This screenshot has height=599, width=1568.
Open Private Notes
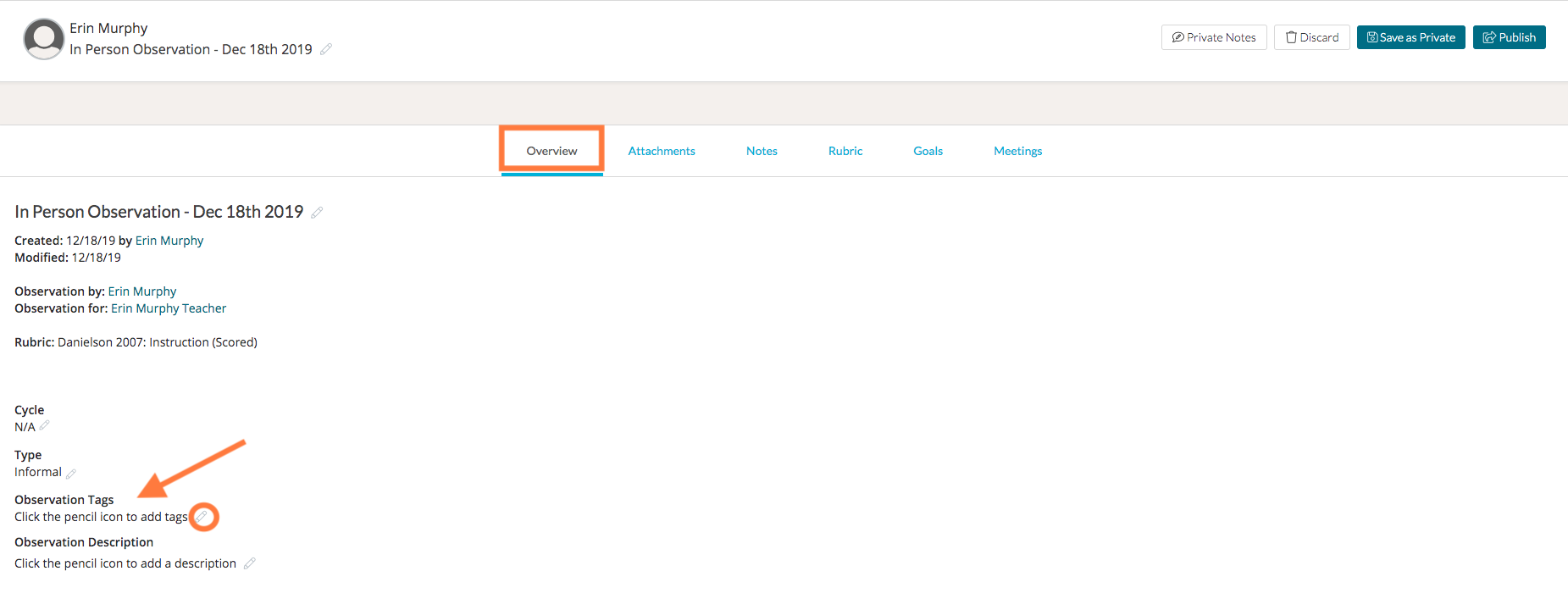1214,37
